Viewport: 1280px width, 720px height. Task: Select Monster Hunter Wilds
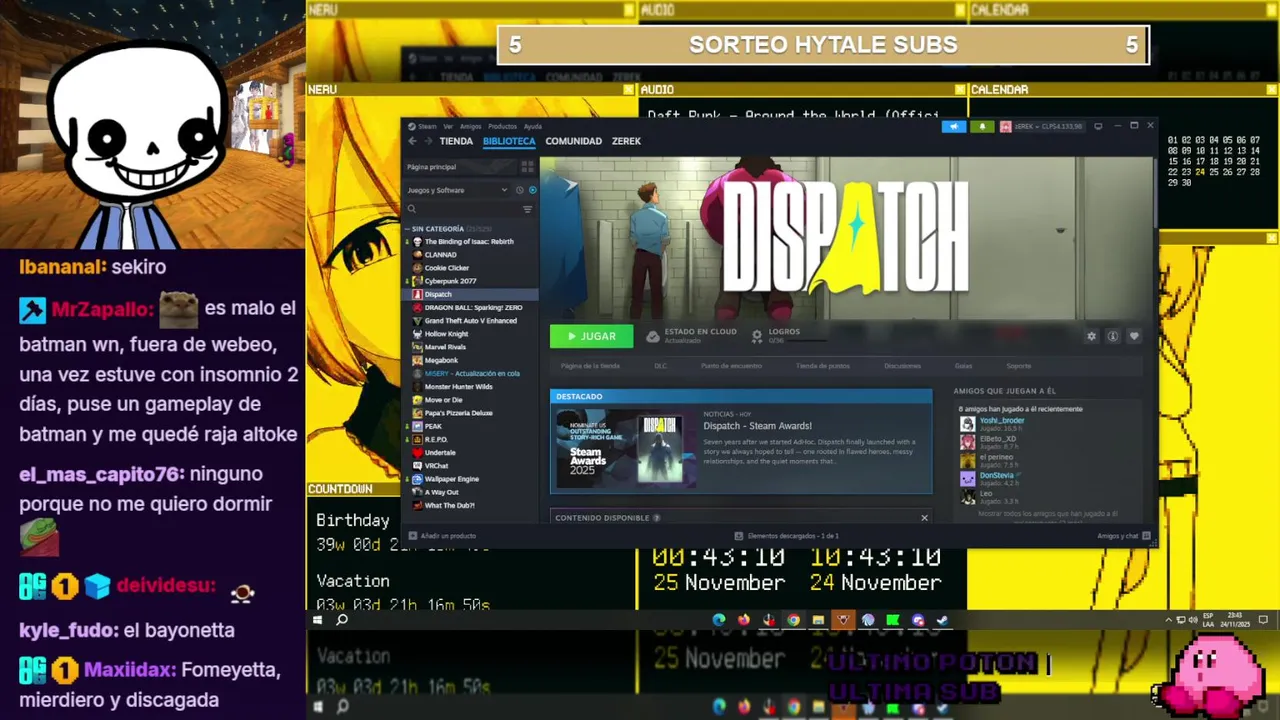[x=458, y=387]
